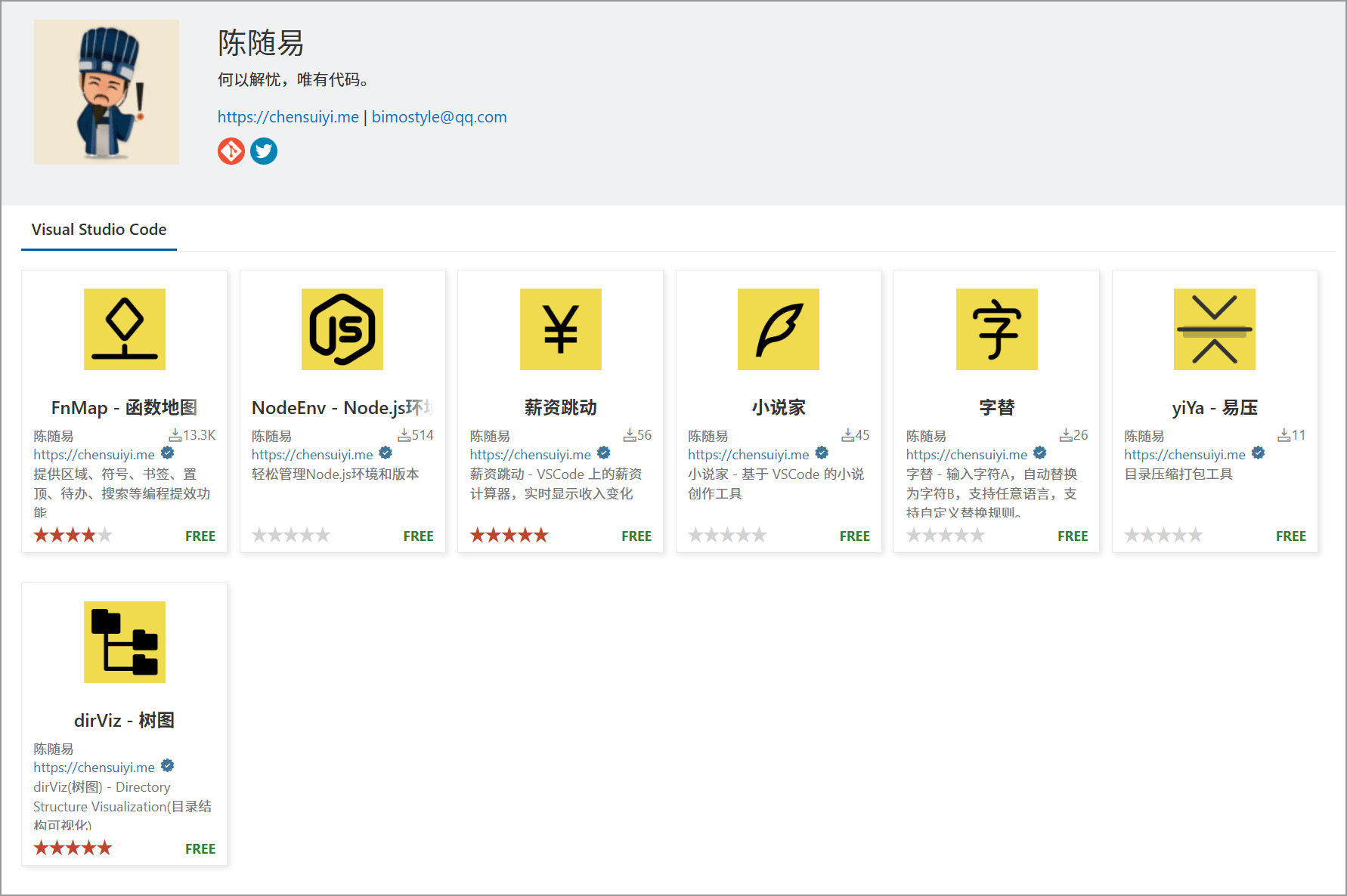Viewport: 1347px width, 896px height.
Task: Click the verified badge on 薪资跳动 card
Action: click(x=604, y=453)
